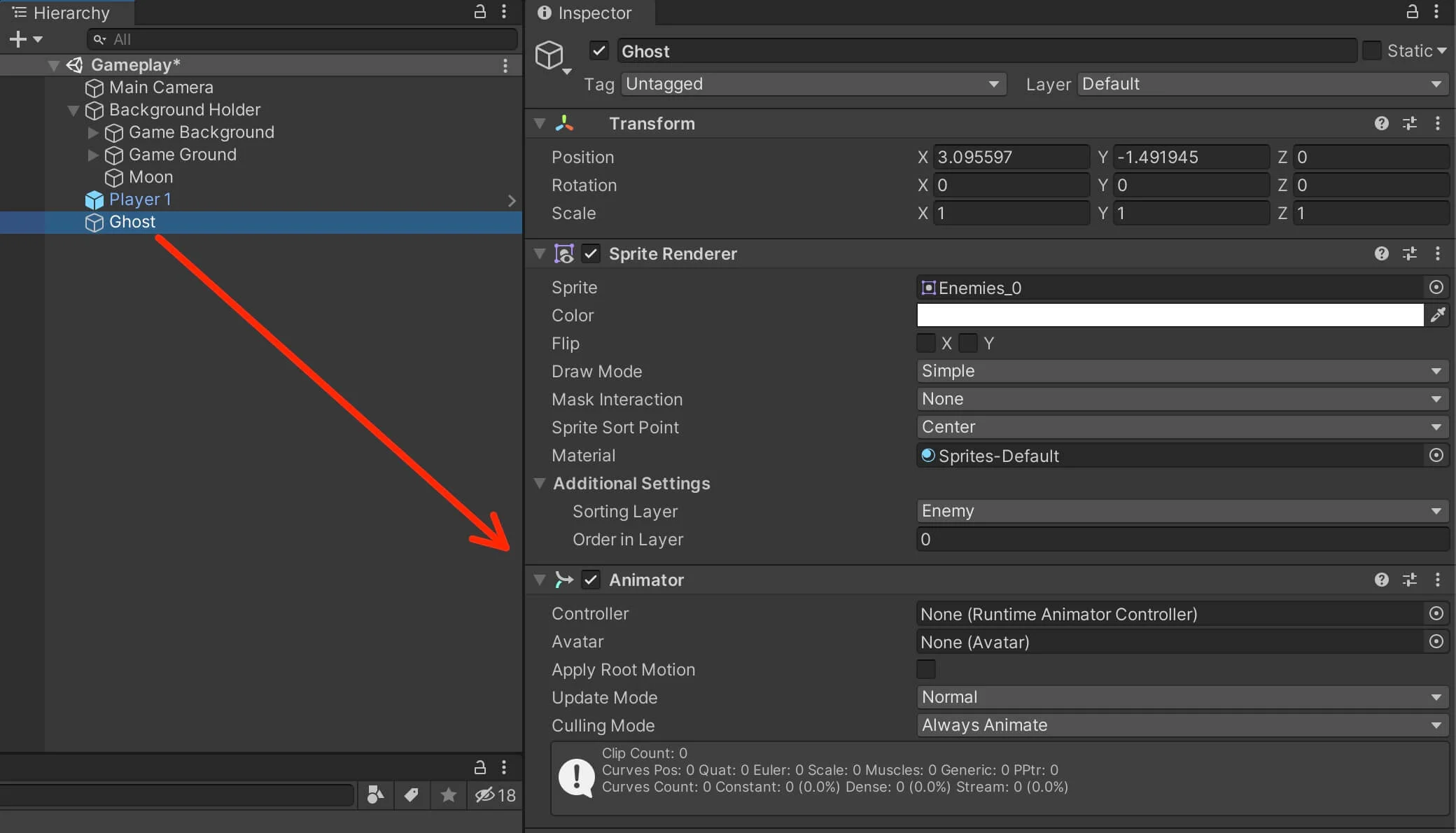
Task: Disable the Sprite Renderer component checkbox
Action: click(x=591, y=253)
